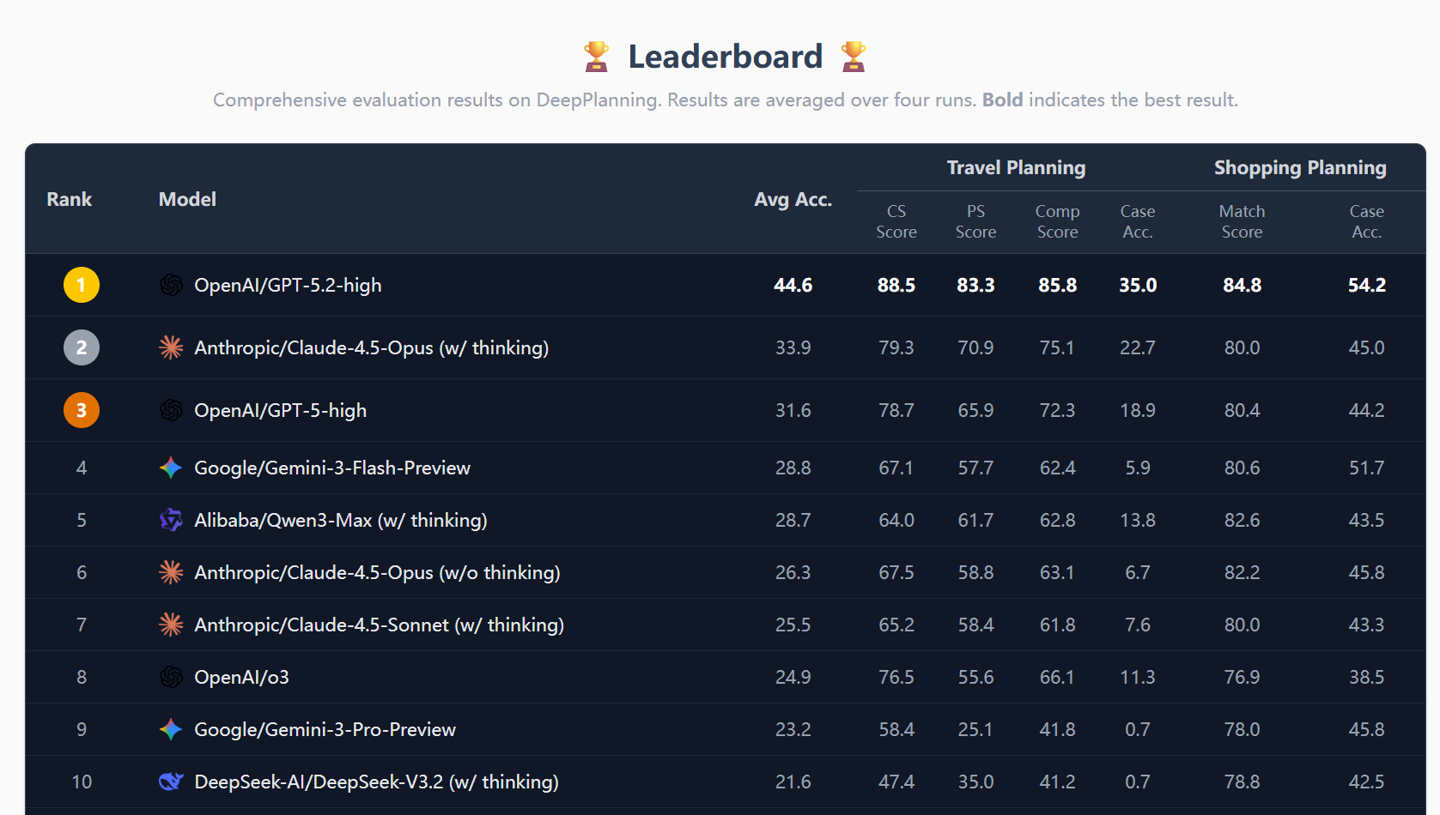Click the CS Score column header
1440x815 pixels.
[x=896, y=221]
